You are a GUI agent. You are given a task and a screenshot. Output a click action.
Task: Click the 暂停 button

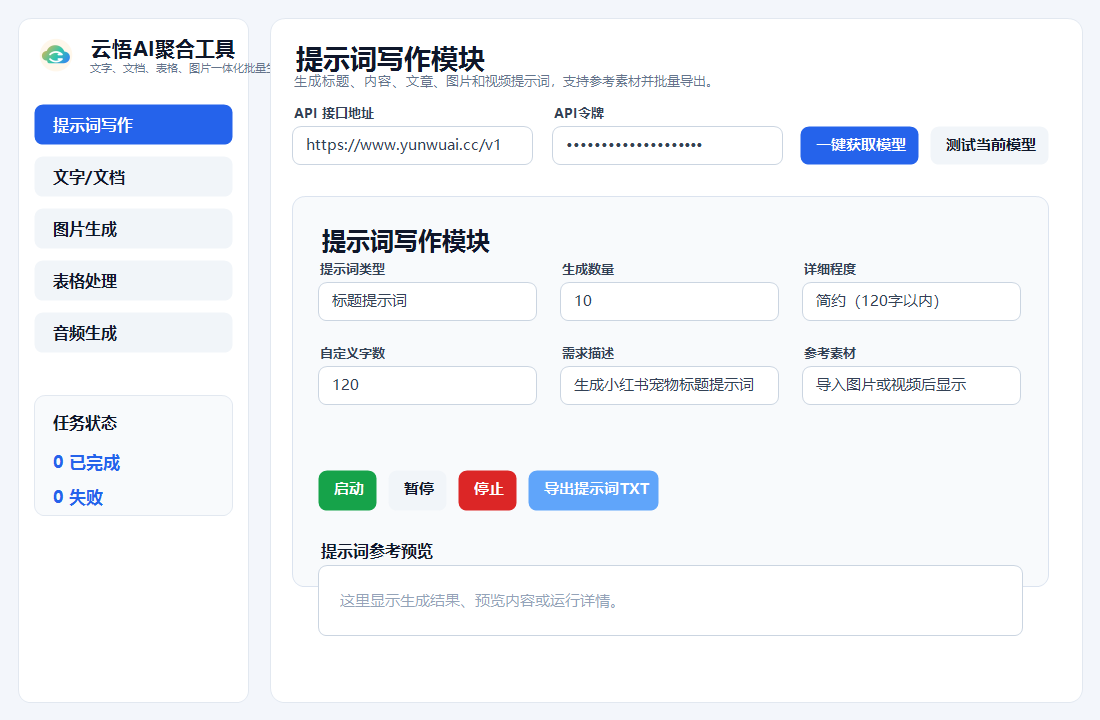[x=417, y=490]
